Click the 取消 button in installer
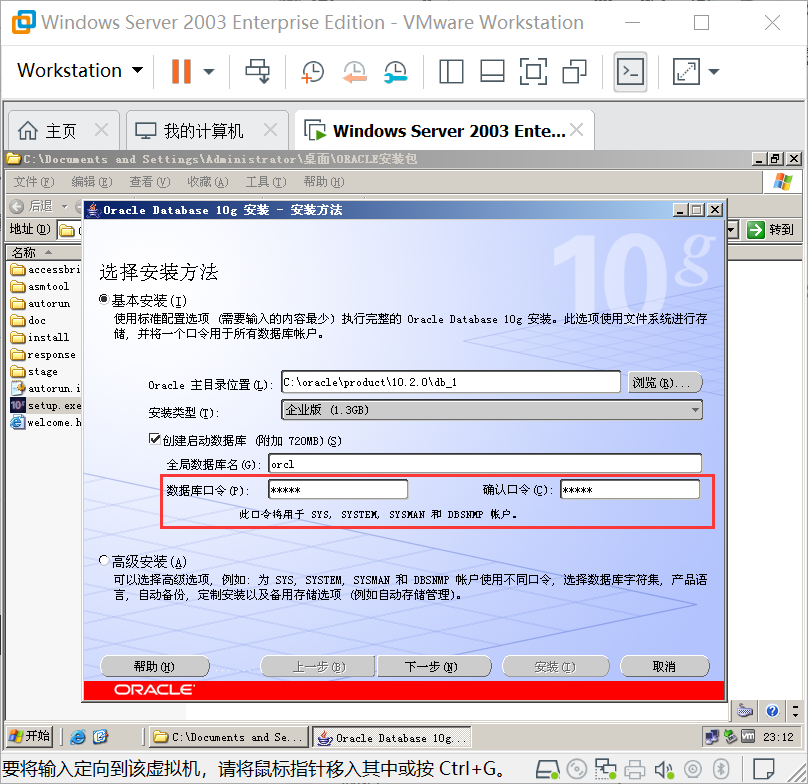This screenshot has height=784, width=808. point(664,666)
